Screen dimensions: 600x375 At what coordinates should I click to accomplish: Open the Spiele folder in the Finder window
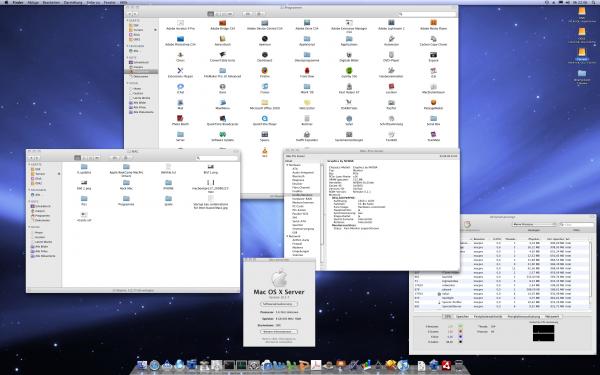pos(168,198)
